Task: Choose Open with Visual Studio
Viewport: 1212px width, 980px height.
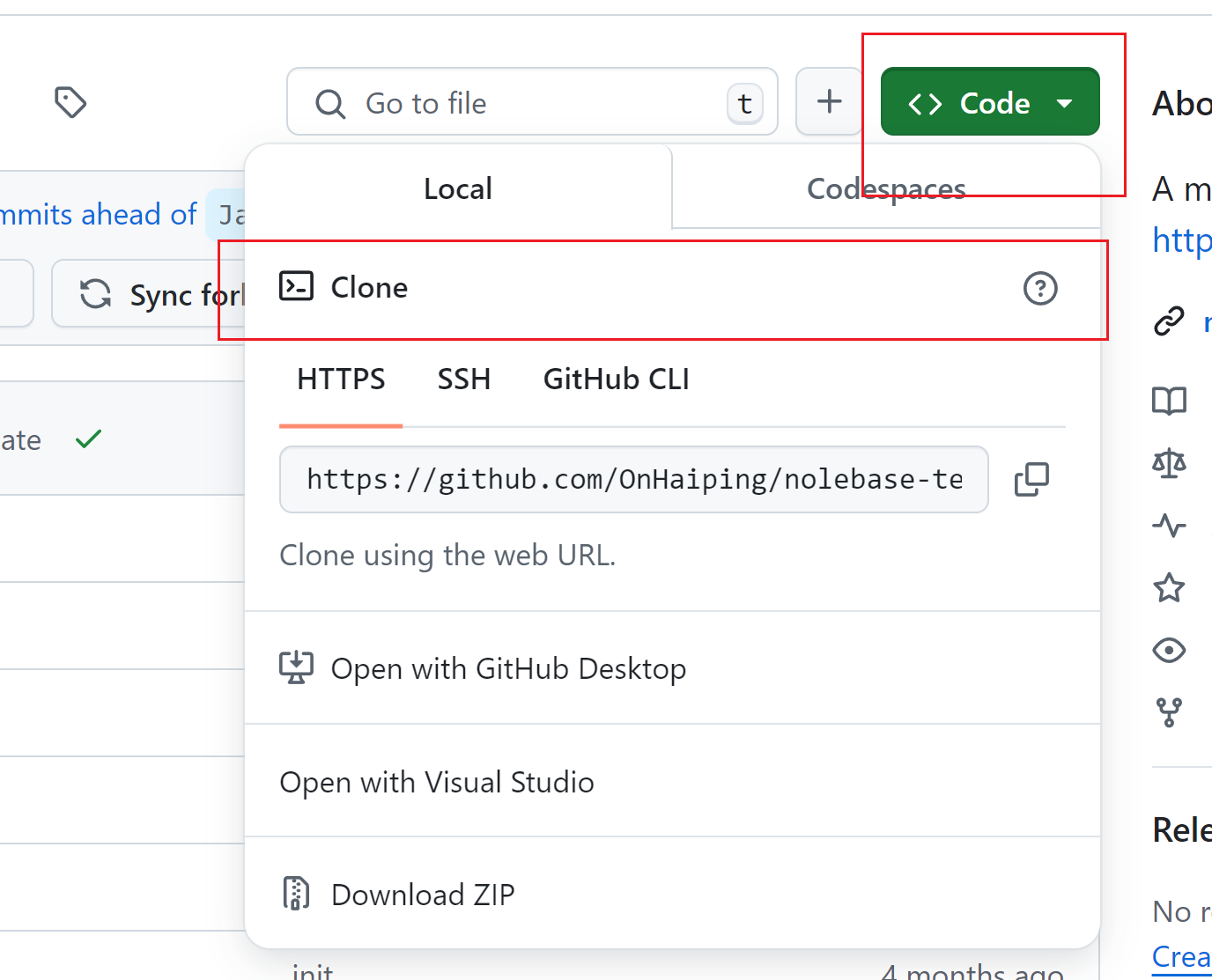Action: click(x=437, y=782)
